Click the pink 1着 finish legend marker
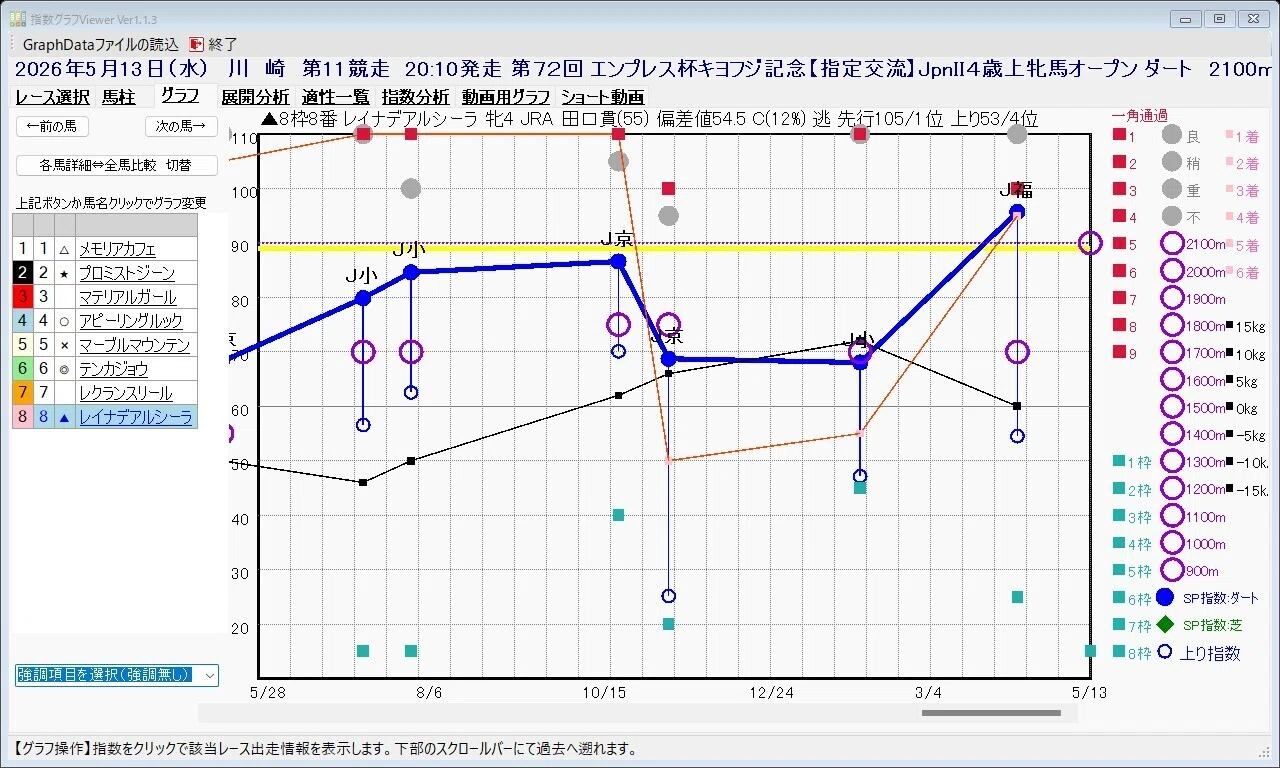Screen dimensions: 1280x768 tap(1229, 135)
